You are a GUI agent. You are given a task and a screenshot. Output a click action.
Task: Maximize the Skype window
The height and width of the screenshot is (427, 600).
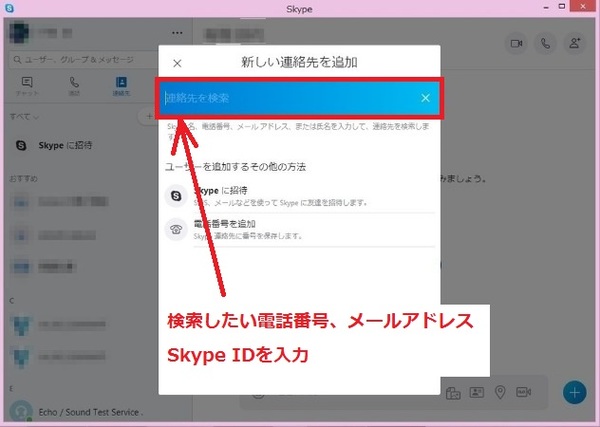[x=562, y=7]
